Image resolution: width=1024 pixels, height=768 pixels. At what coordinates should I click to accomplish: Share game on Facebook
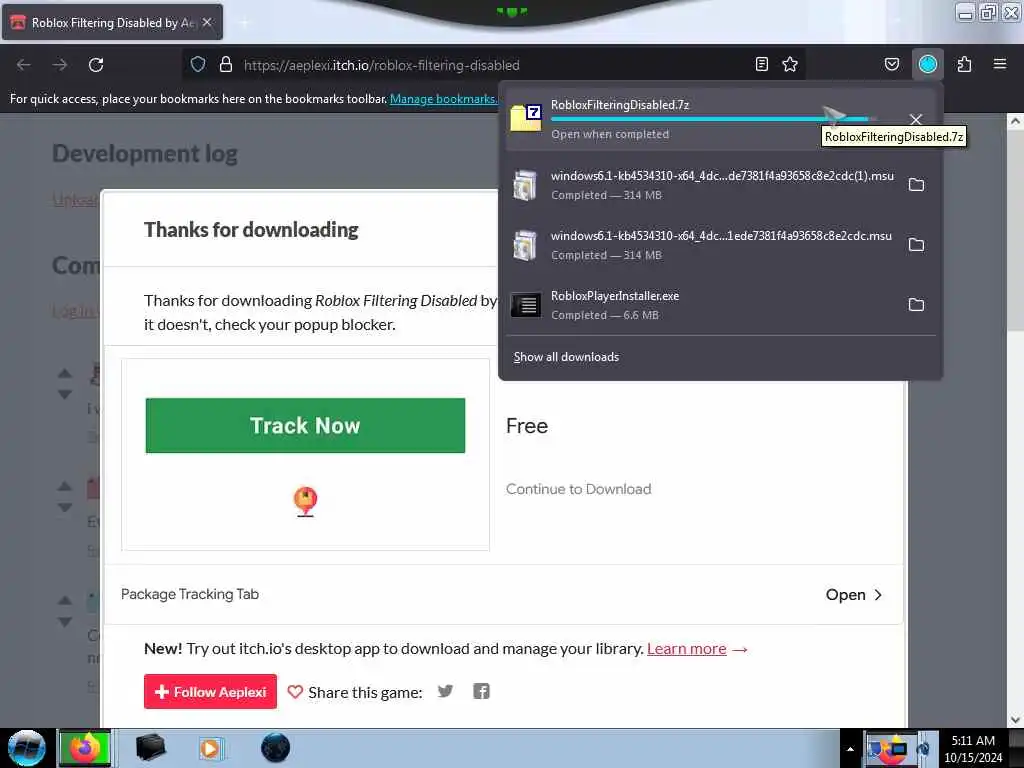pyautogui.click(x=481, y=691)
